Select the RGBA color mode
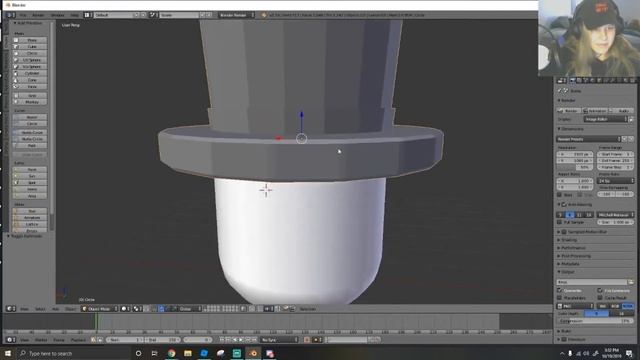Screen dimensions: 640x360 pos(628,306)
